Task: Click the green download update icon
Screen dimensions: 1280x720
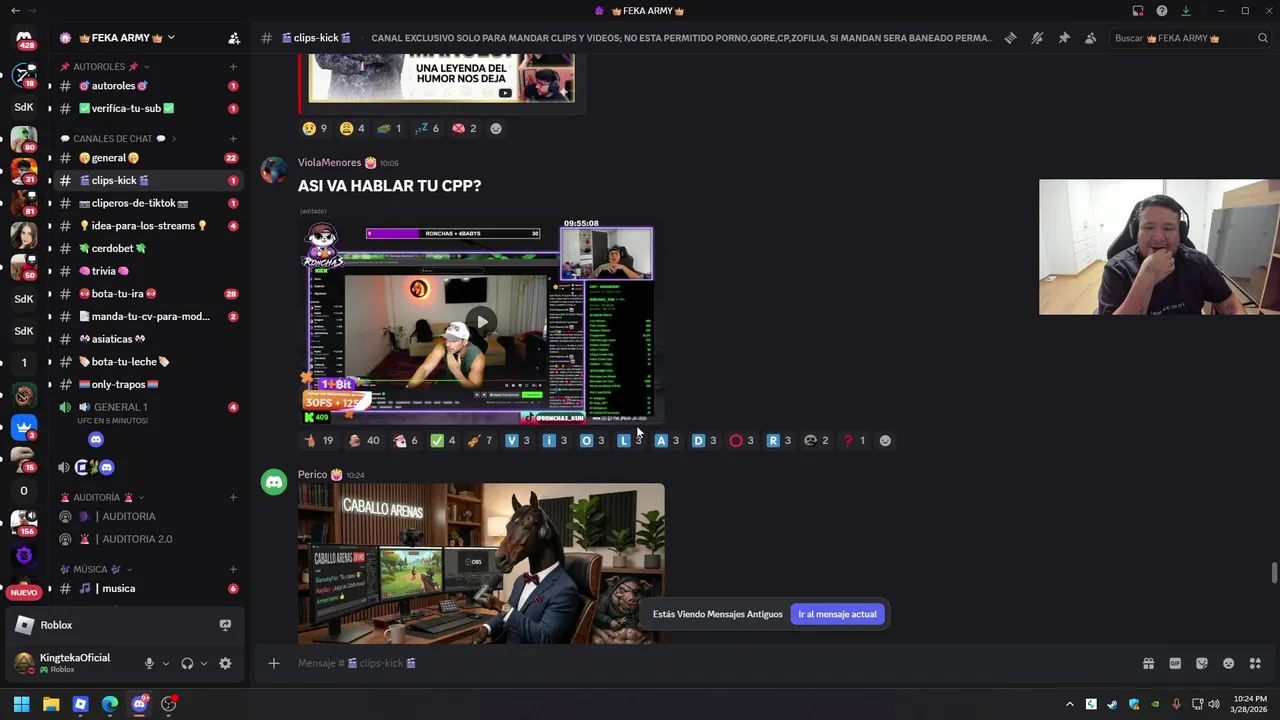Action: tap(1186, 11)
